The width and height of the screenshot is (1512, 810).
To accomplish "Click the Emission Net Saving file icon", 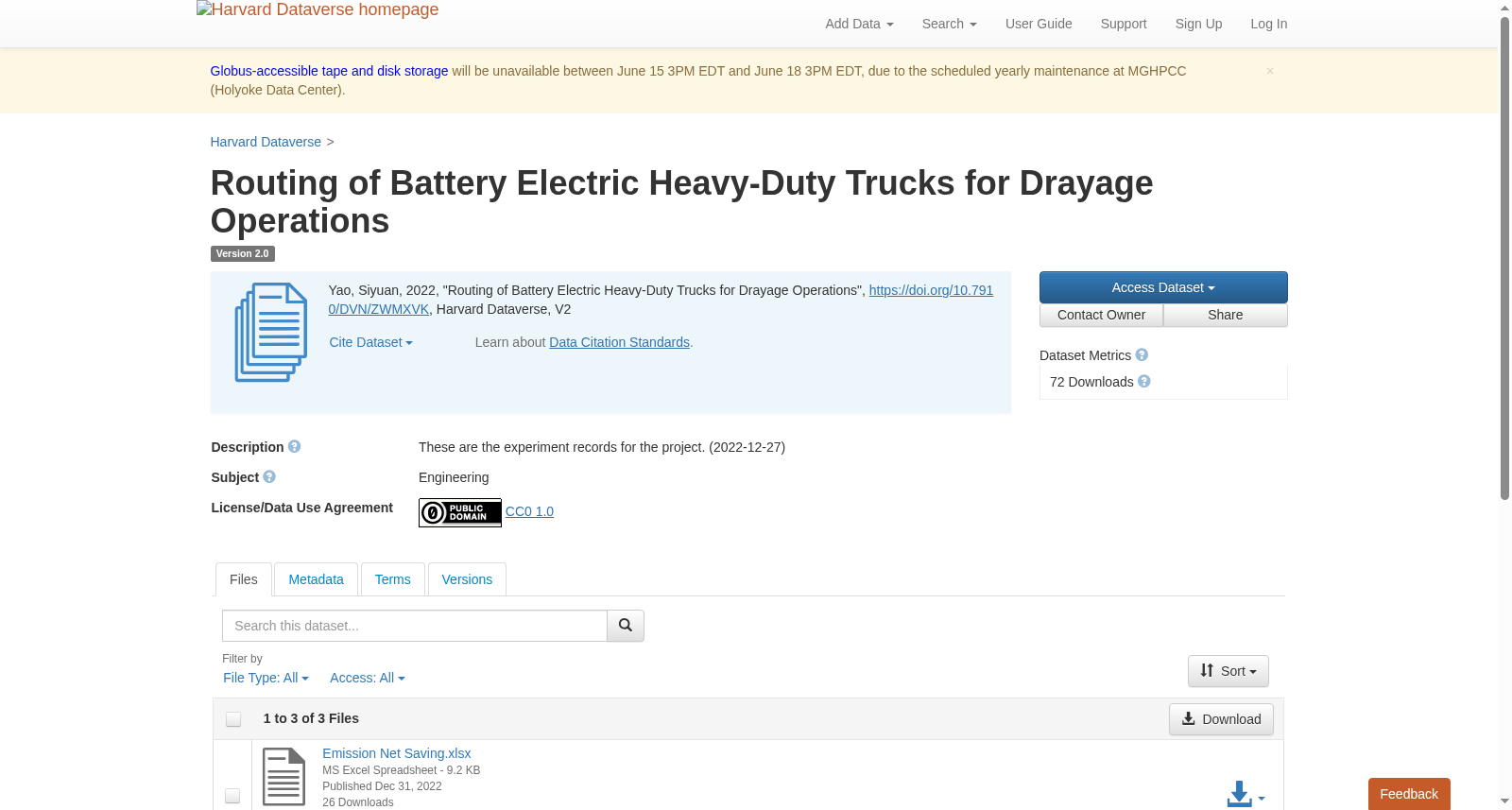I will coord(283,777).
